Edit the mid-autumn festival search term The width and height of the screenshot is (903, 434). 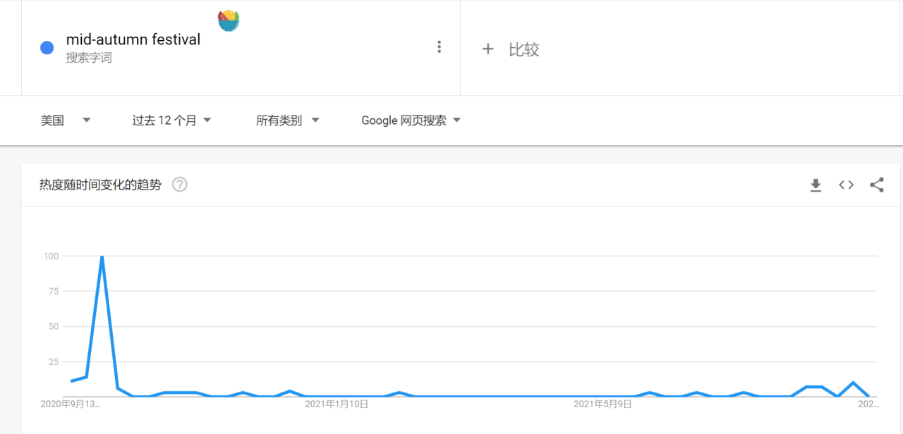pos(133,40)
